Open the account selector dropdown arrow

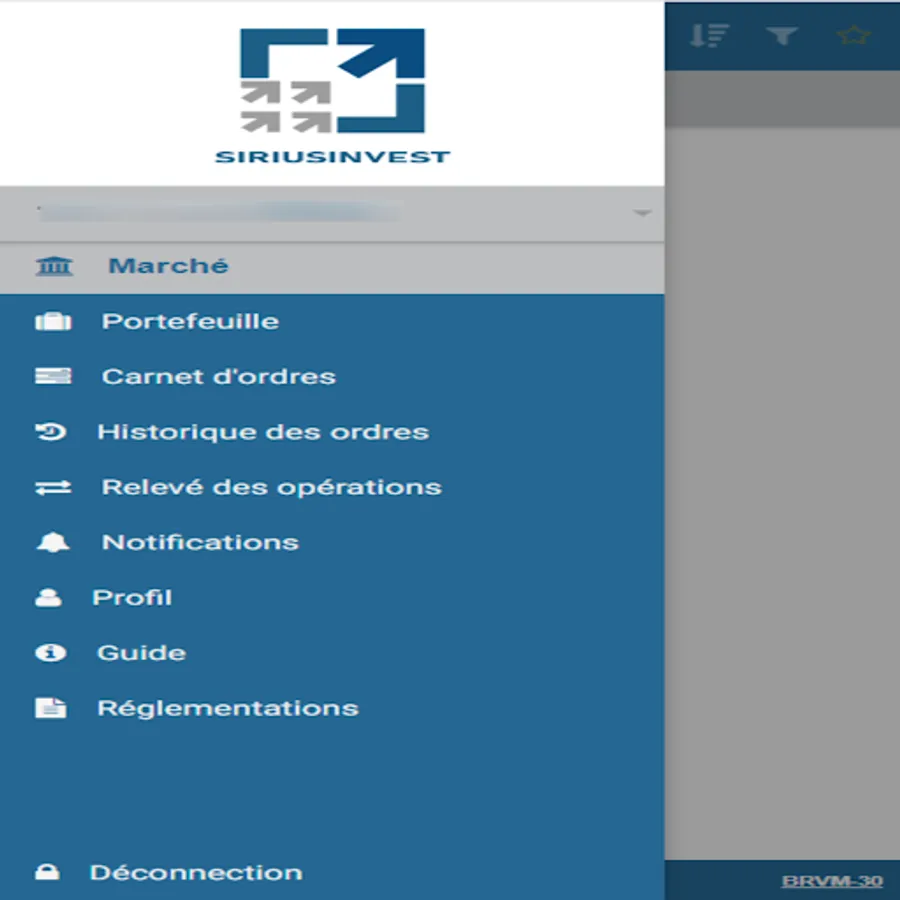(642, 213)
